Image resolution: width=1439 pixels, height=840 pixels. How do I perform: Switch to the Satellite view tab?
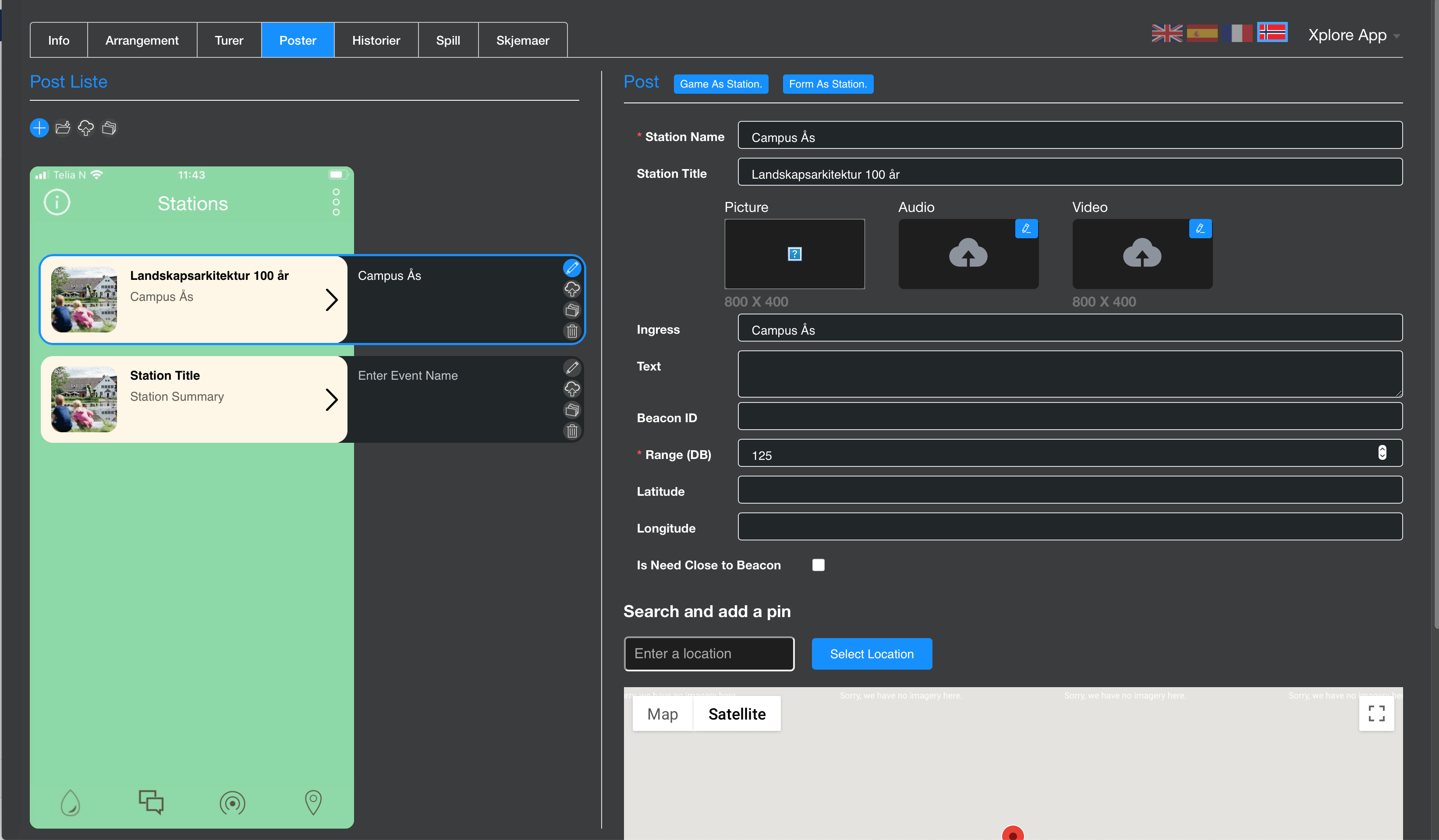(x=738, y=714)
